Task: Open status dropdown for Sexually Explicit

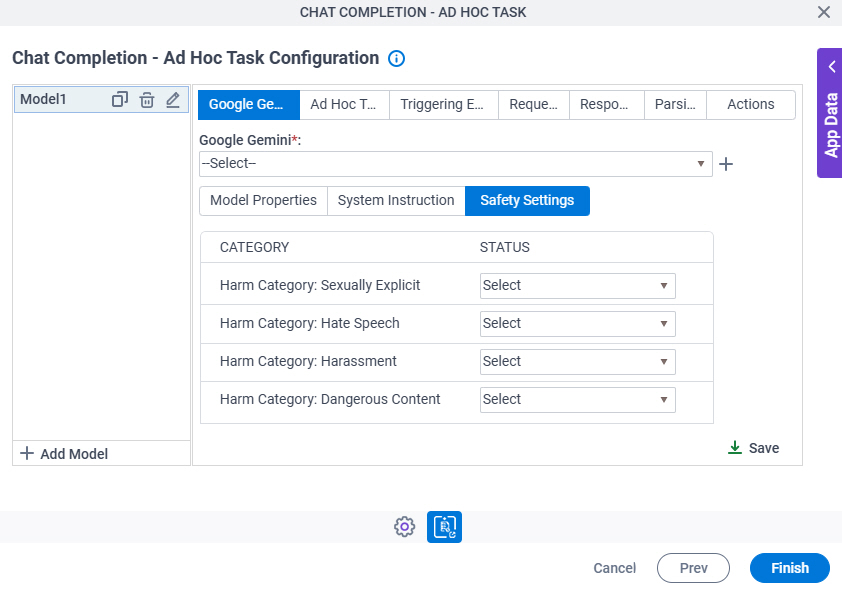Action: (x=577, y=286)
